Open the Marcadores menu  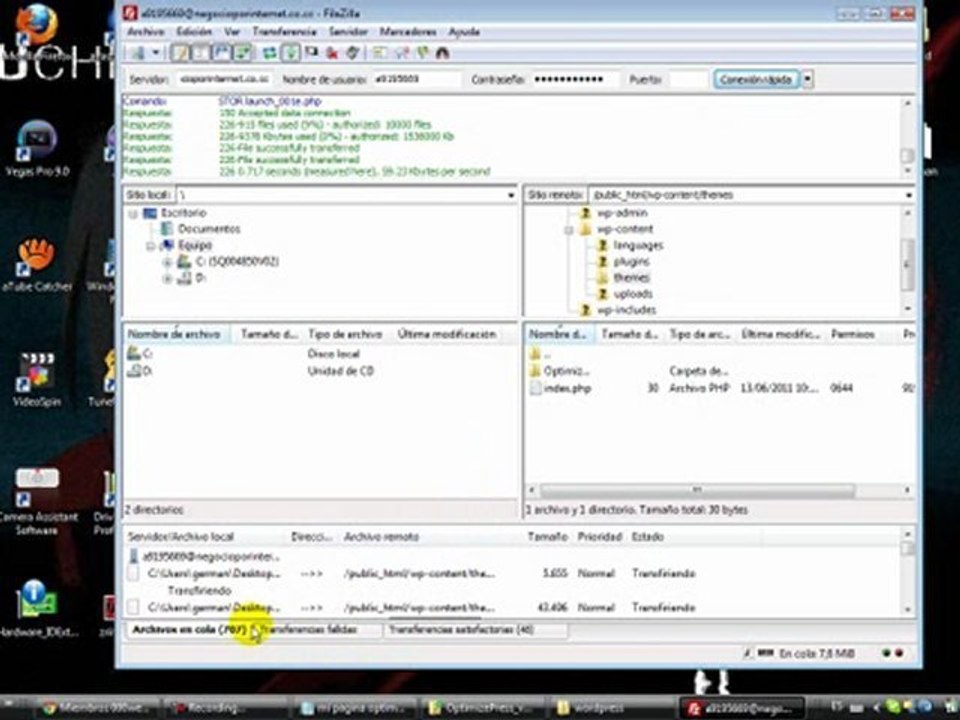point(408,32)
